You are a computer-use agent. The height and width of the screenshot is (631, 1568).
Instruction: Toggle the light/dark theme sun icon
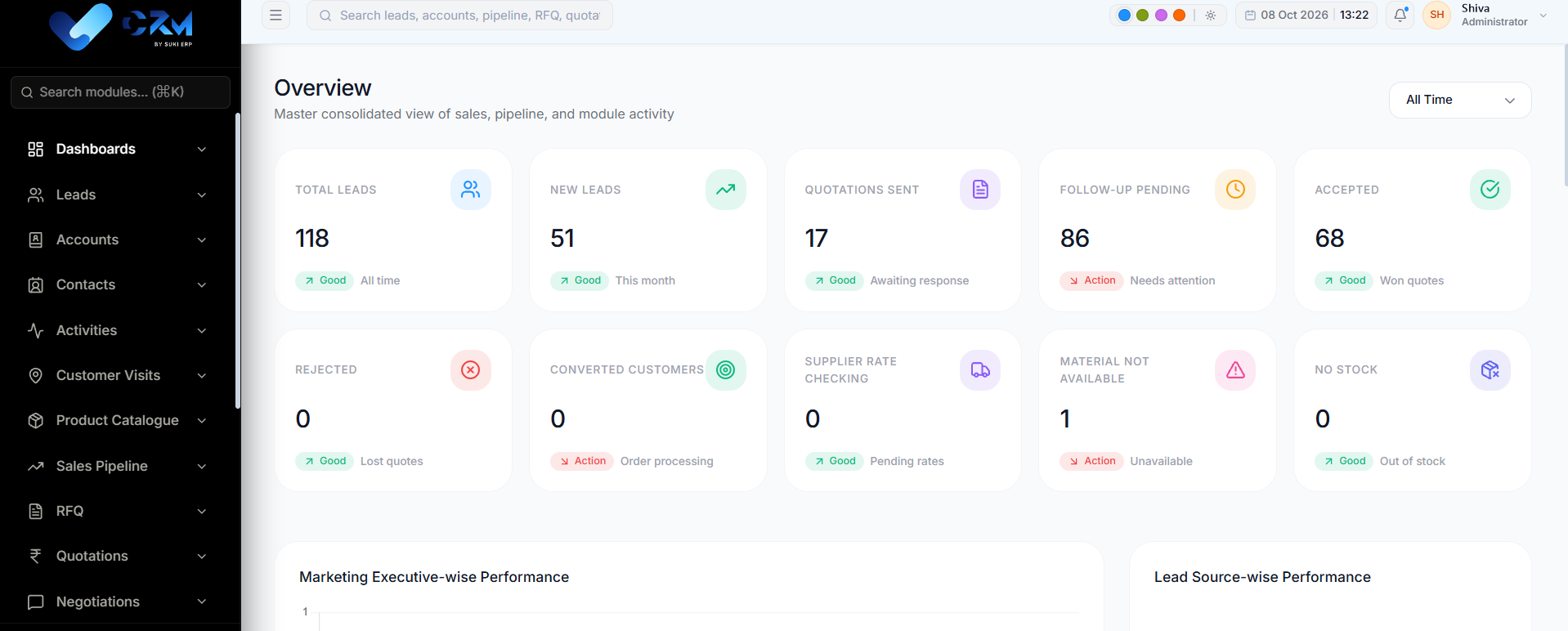[1211, 15]
